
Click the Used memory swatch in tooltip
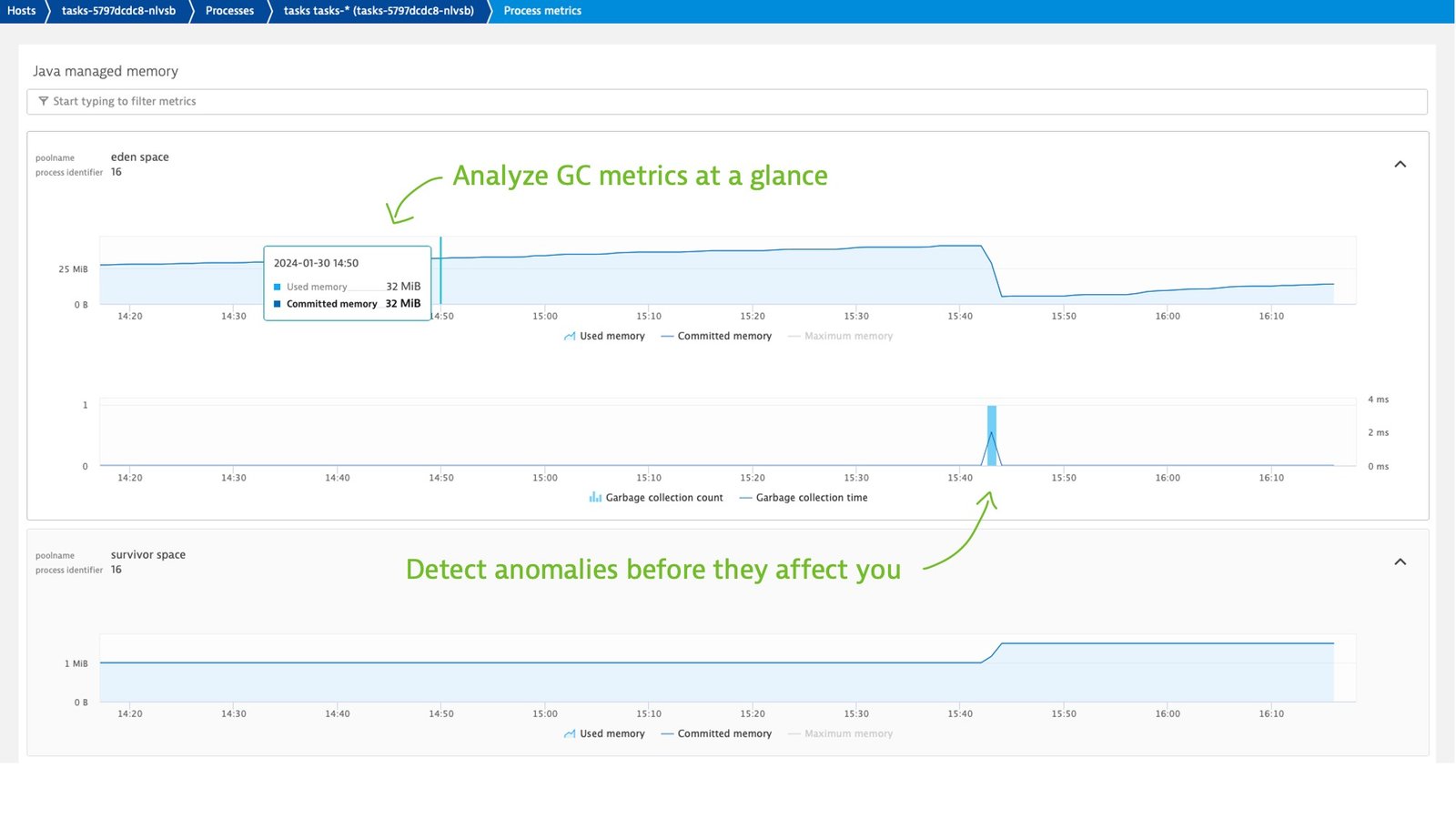[x=278, y=287]
